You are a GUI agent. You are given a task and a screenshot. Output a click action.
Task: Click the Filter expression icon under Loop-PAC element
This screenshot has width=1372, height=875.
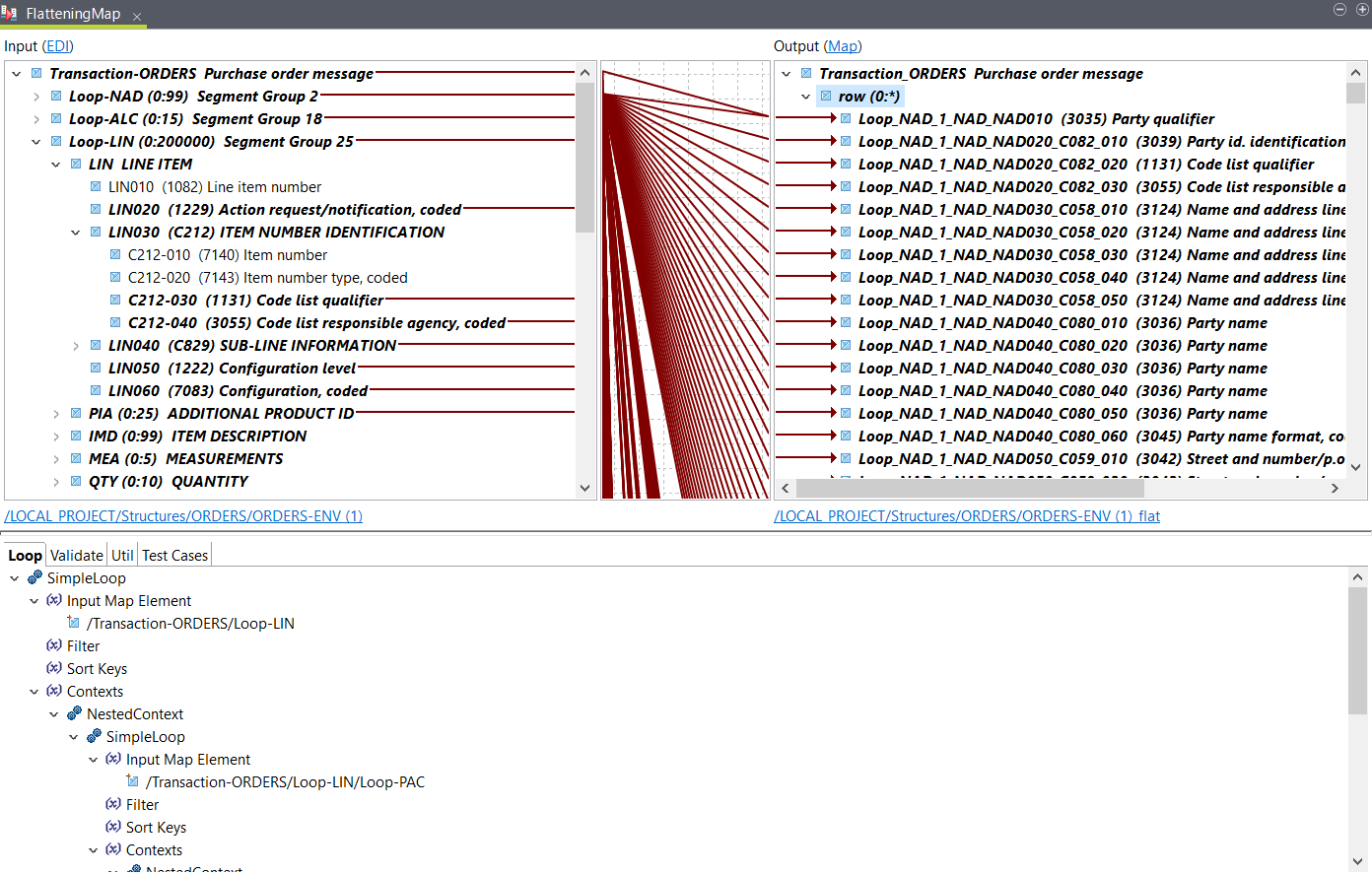pyautogui.click(x=113, y=805)
